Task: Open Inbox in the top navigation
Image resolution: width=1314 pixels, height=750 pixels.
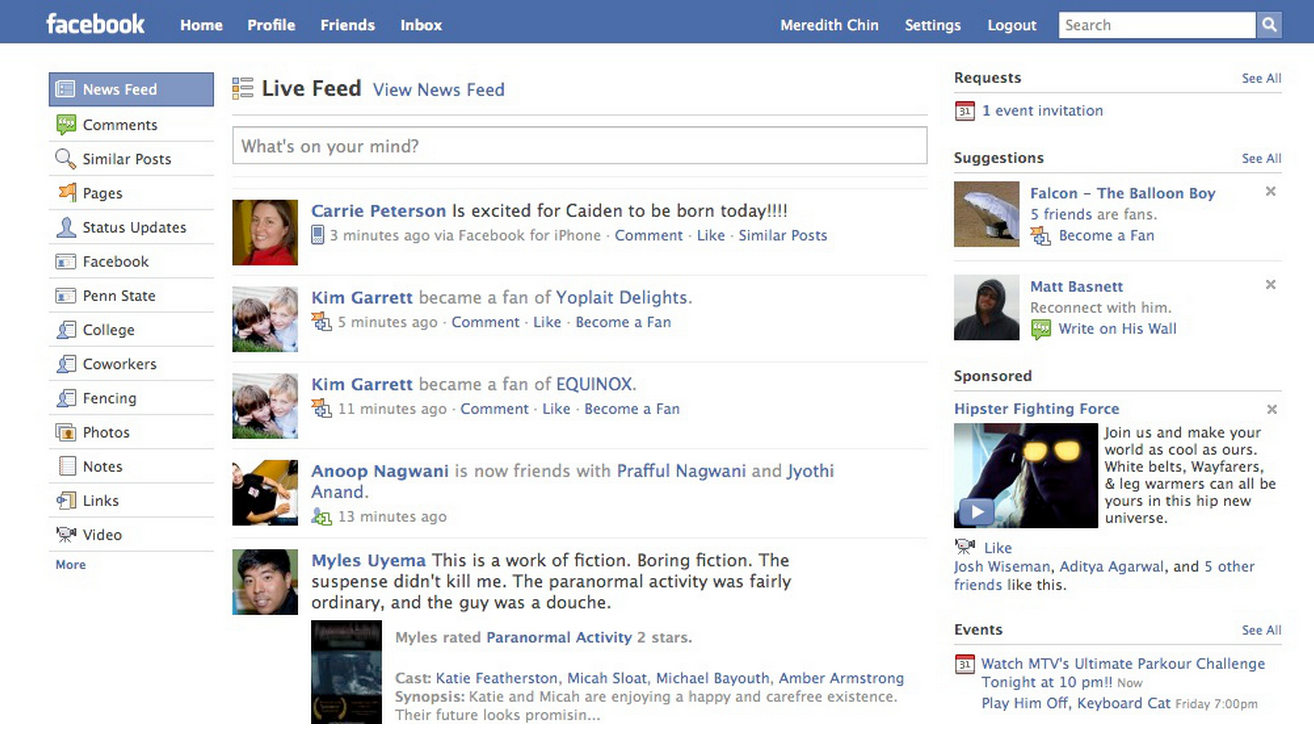Action: [421, 25]
